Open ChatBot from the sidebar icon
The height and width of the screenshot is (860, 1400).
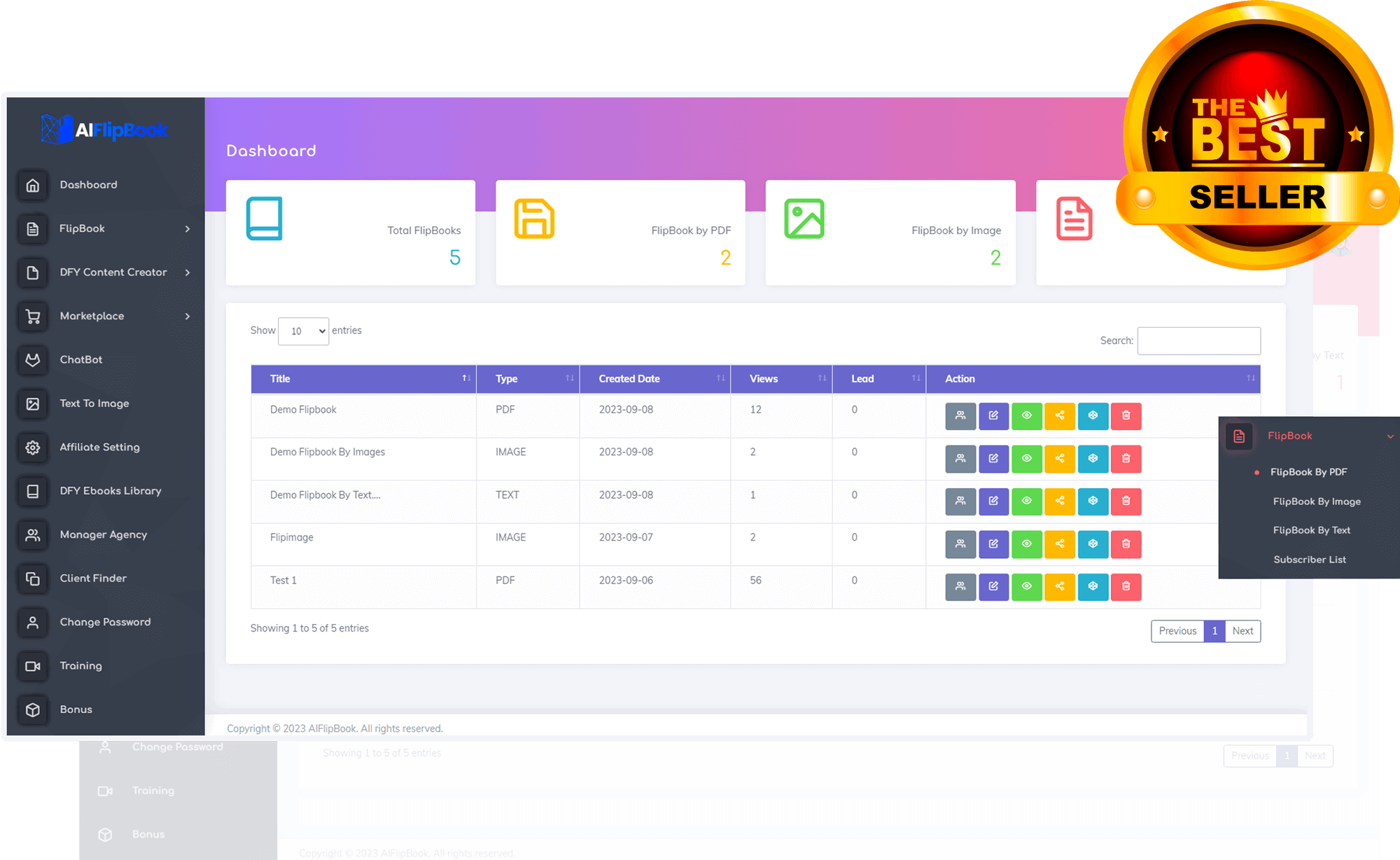pyautogui.click(x=33, y=360)
